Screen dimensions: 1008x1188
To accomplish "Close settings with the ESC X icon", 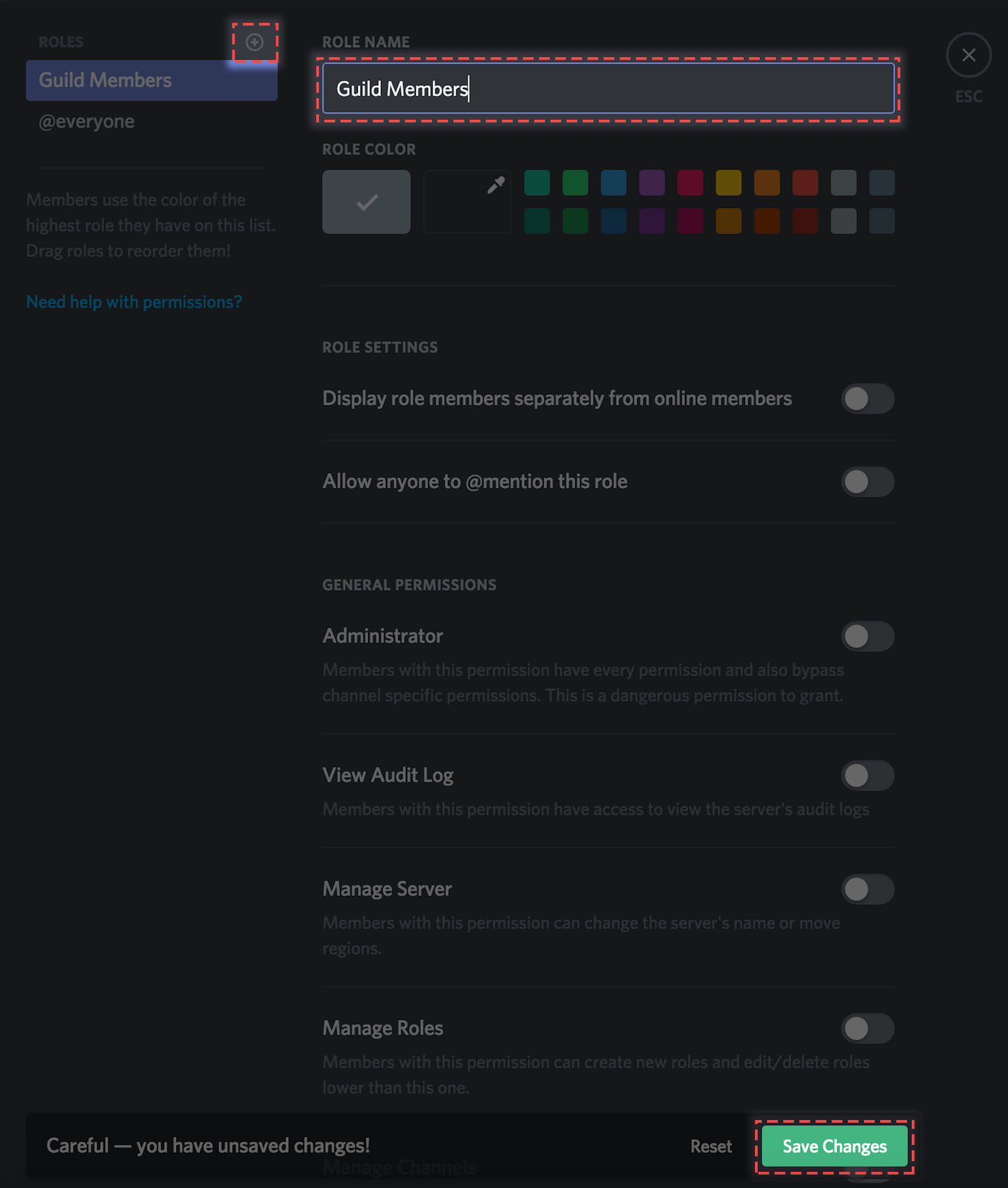I will (x=968, y=55).
